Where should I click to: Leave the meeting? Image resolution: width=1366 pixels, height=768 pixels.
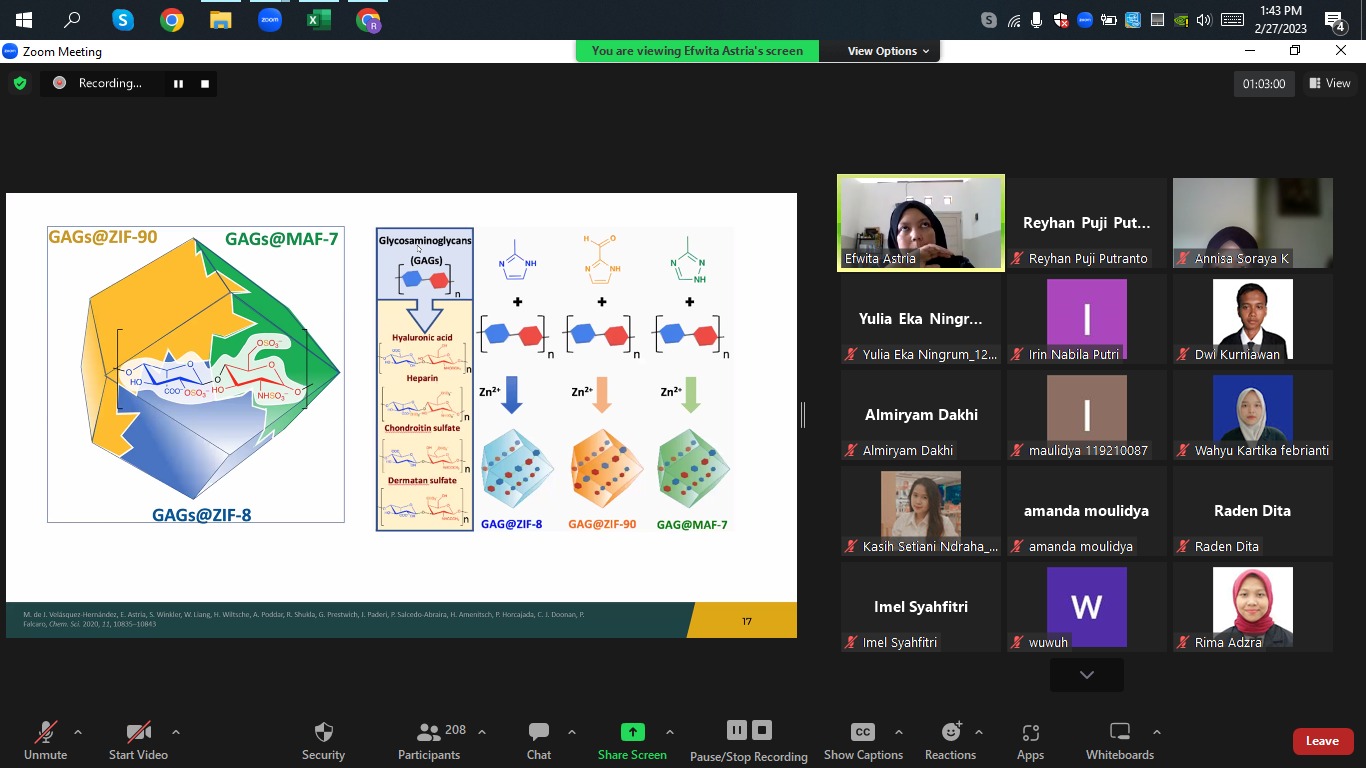click(x=1321, y=741)
